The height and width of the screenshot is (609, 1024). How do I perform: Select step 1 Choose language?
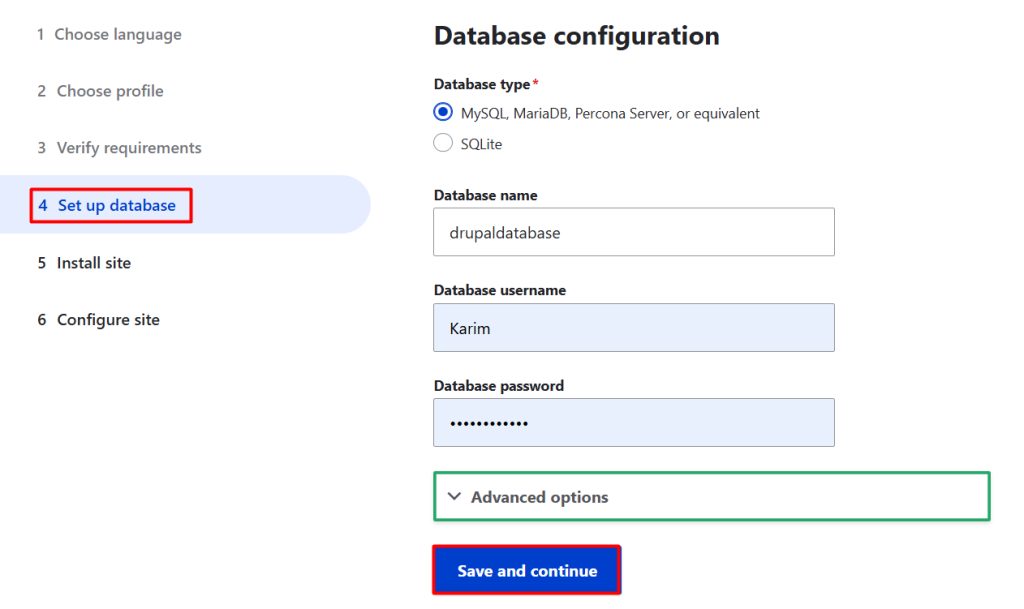(x=109, y=34)
